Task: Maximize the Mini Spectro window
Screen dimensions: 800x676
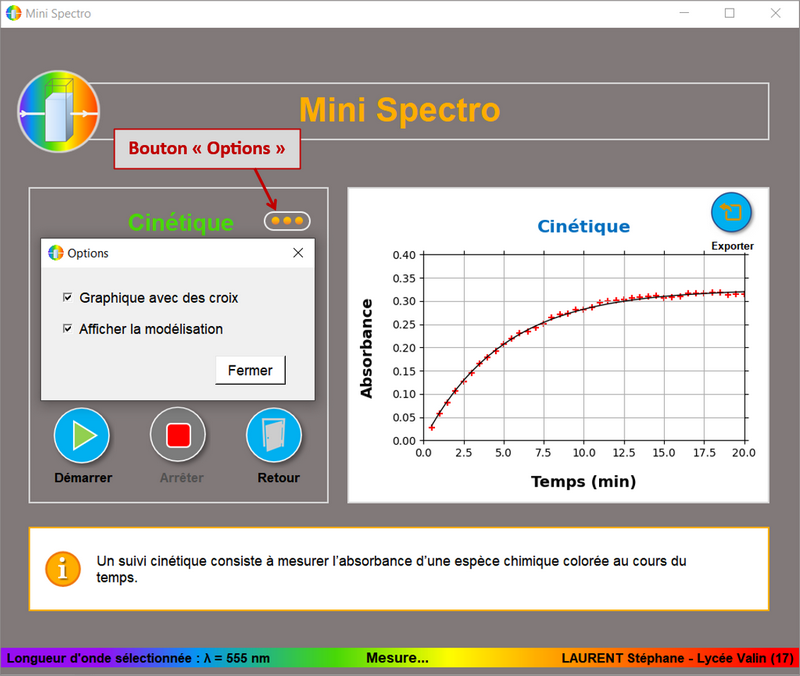Action: pyautogui.click(x=730, y=13)
